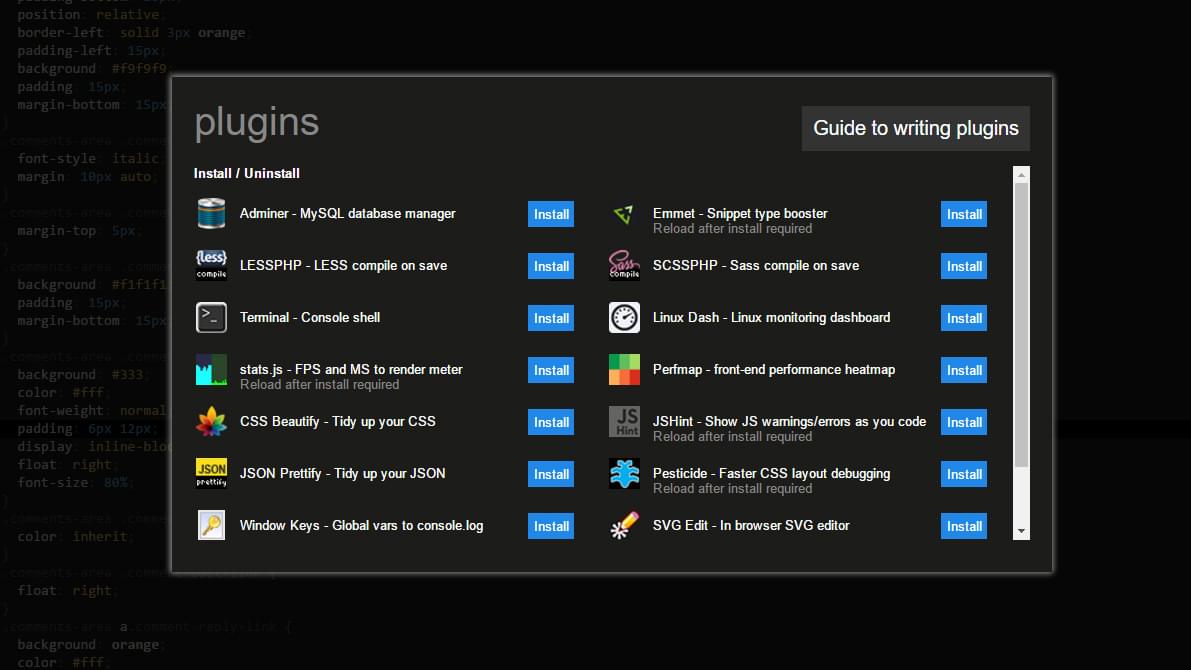Click the JSON Prettify icon
The width and height of the screenshot is (1191, 670).
211,473
